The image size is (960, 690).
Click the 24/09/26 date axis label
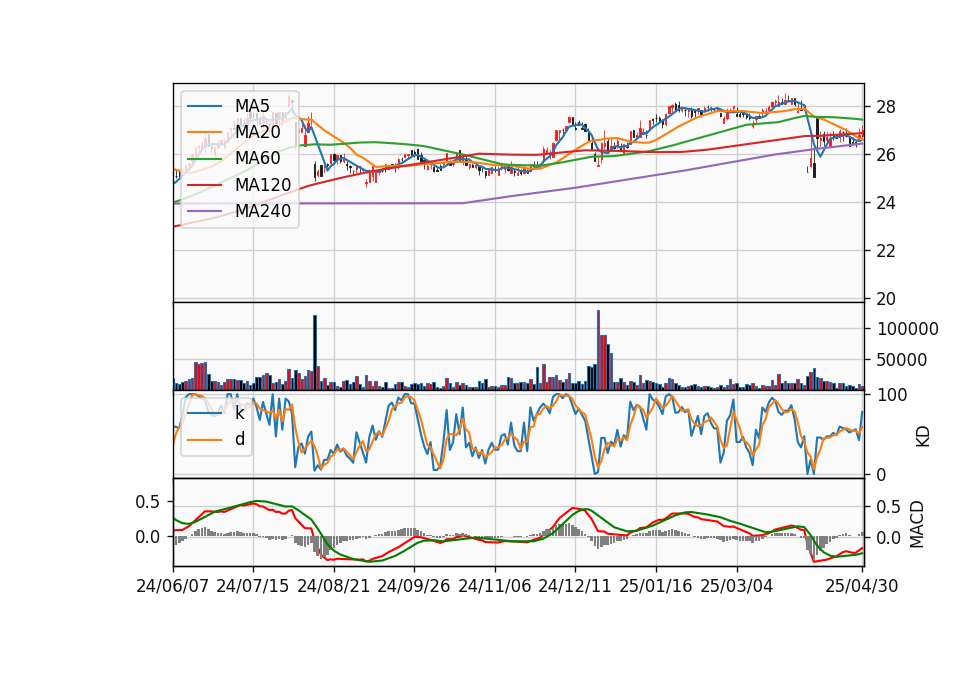click(x=414, y=586)
